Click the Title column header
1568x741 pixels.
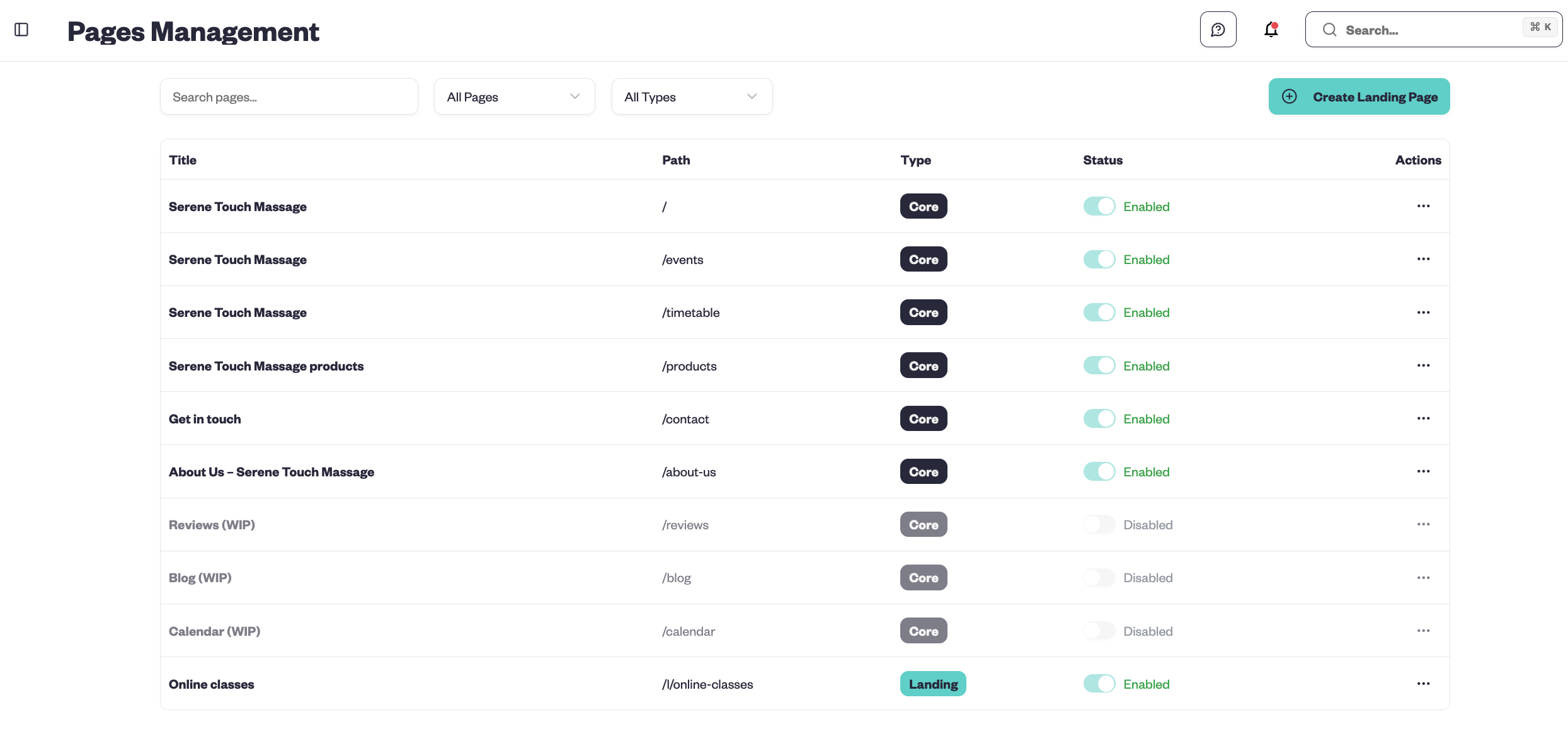pos(183,160)
